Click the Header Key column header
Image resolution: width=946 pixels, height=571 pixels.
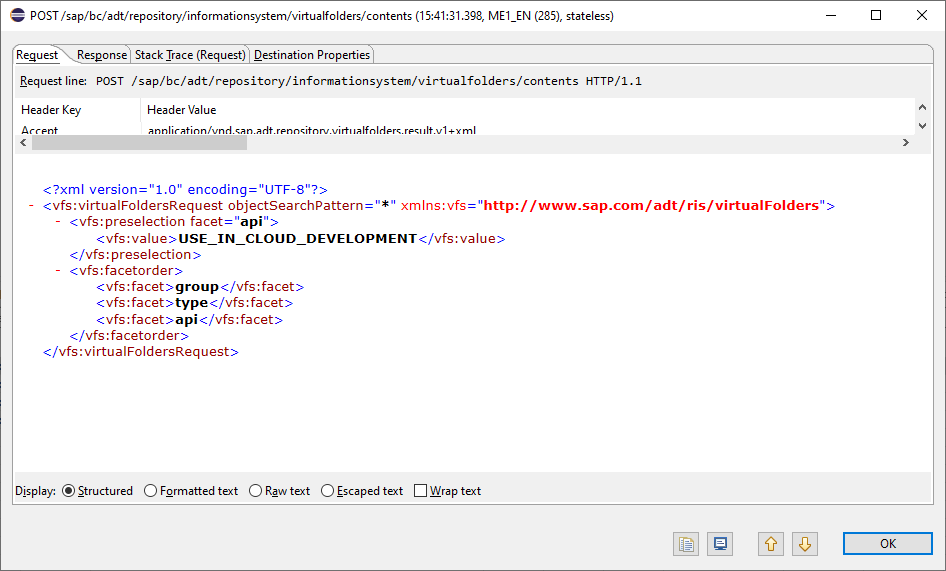pyautogui.click(x=78, y=110)
